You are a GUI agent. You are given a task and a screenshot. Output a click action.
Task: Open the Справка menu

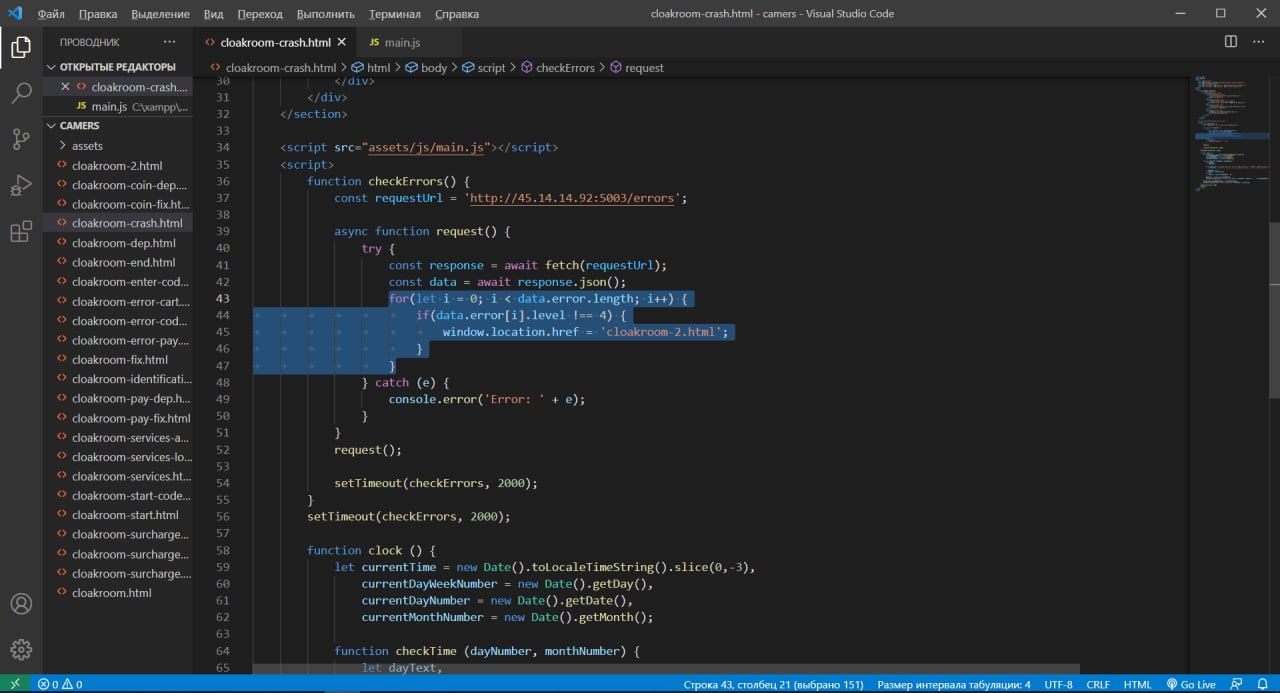[x=457, y=14]
